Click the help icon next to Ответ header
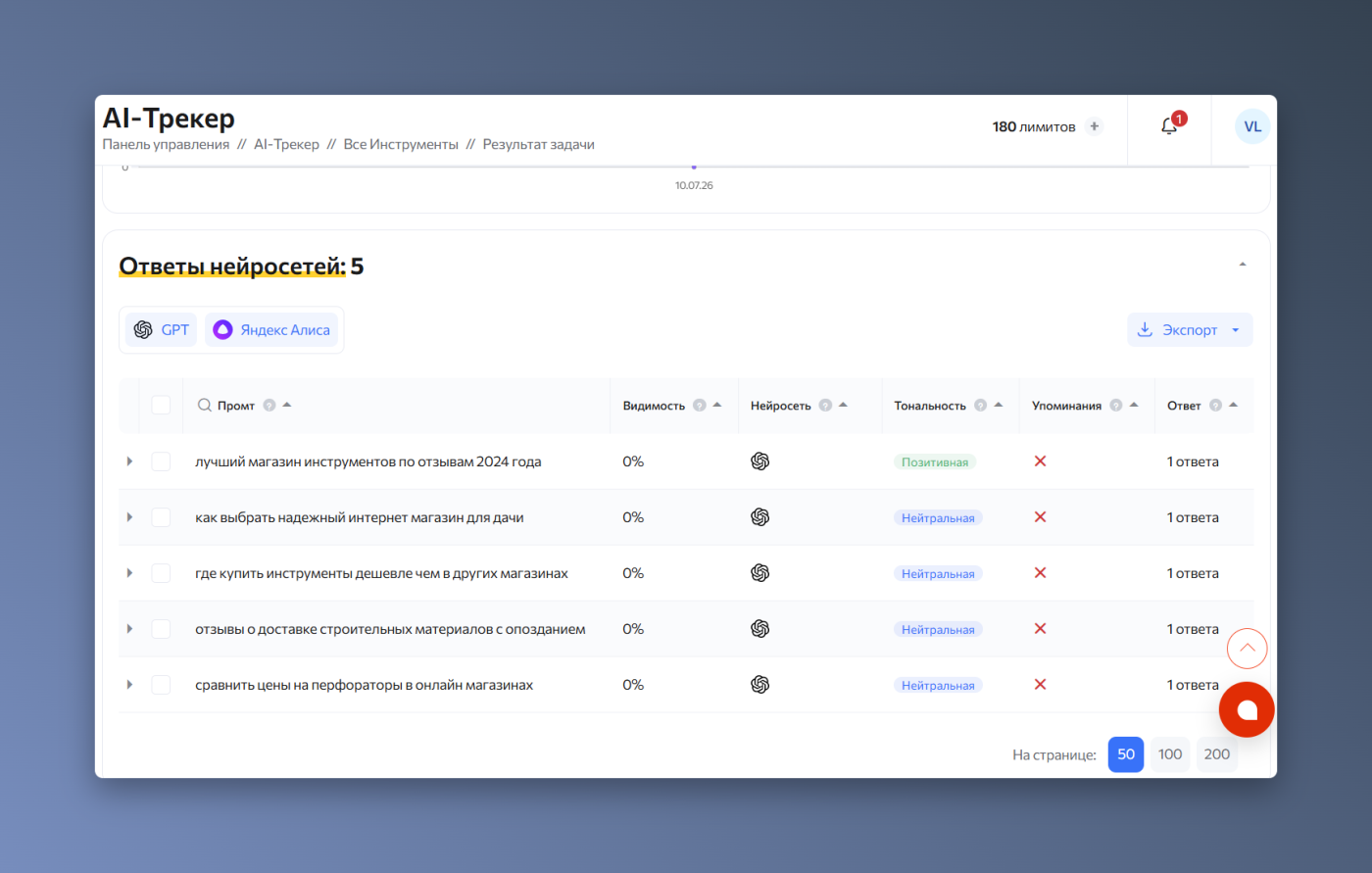Viewport: 1372px width, 873px height. coord(1215,406)
